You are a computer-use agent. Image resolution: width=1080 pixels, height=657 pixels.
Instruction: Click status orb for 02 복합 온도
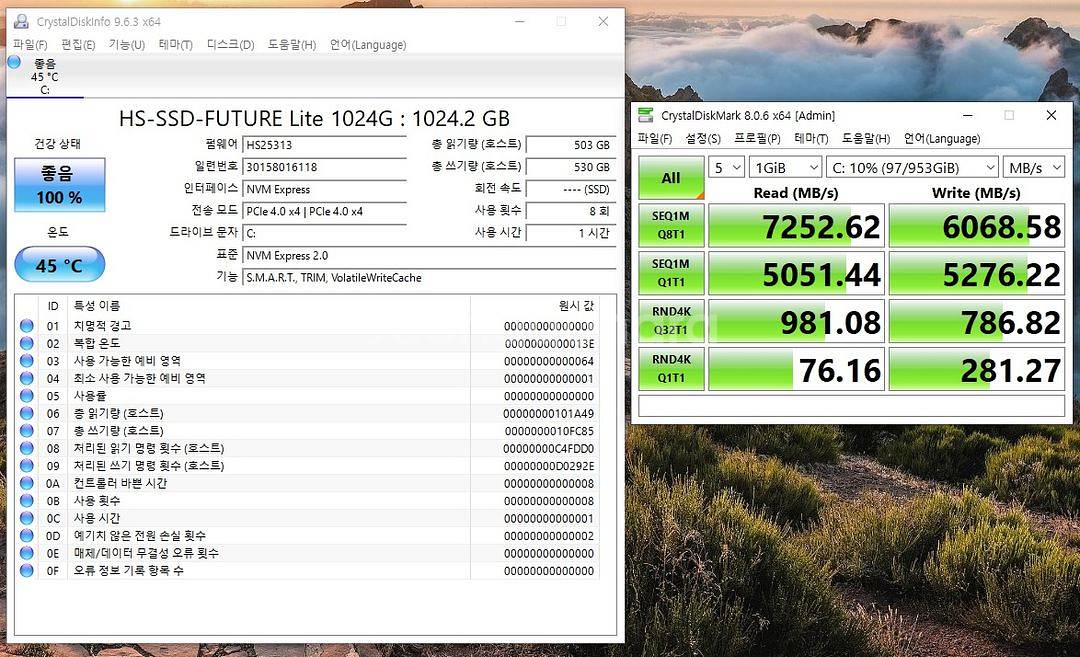(x=27, y=343)
